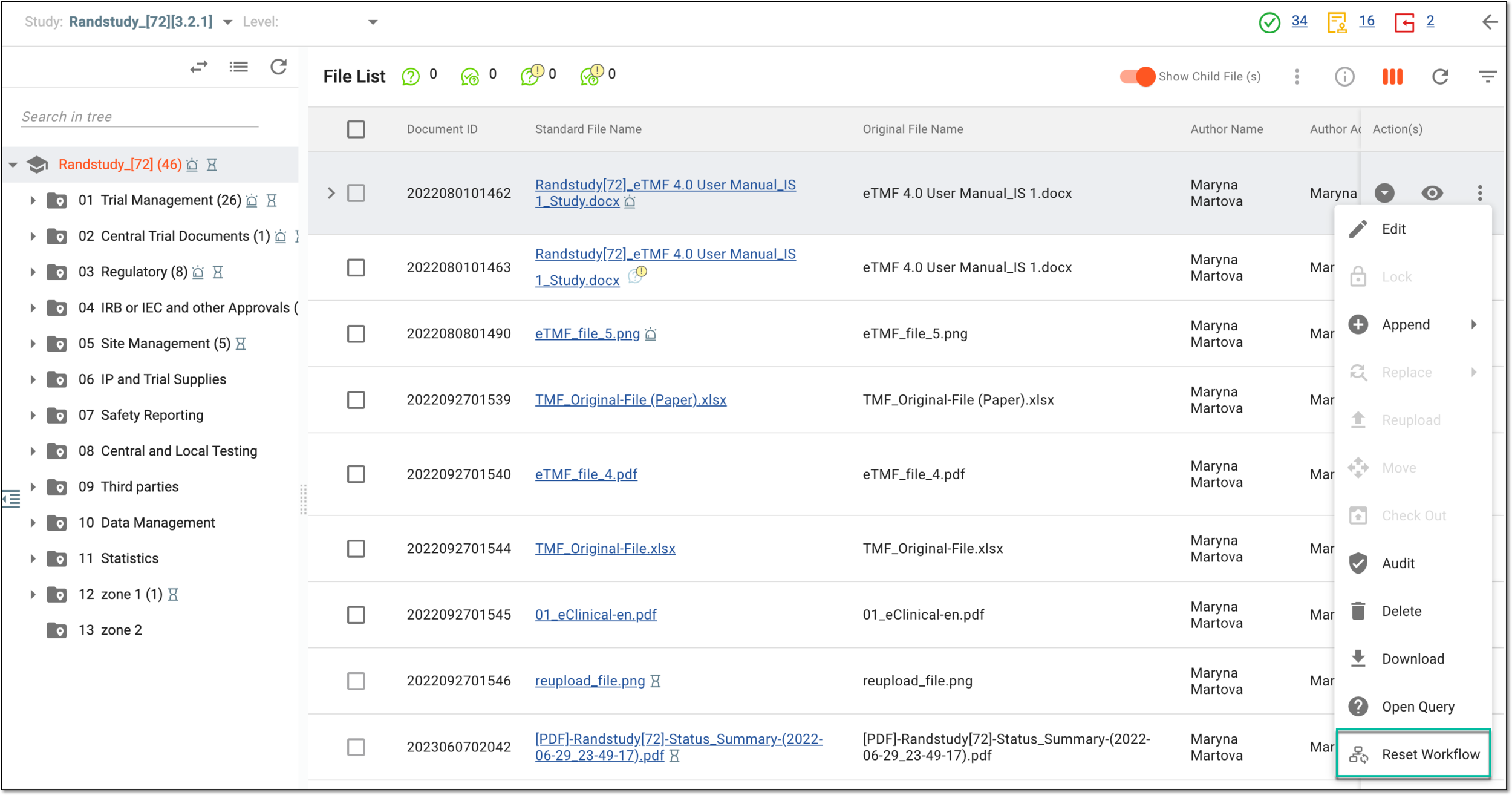
Task: Open the reupload_file.png link
Action: point(590,681)
